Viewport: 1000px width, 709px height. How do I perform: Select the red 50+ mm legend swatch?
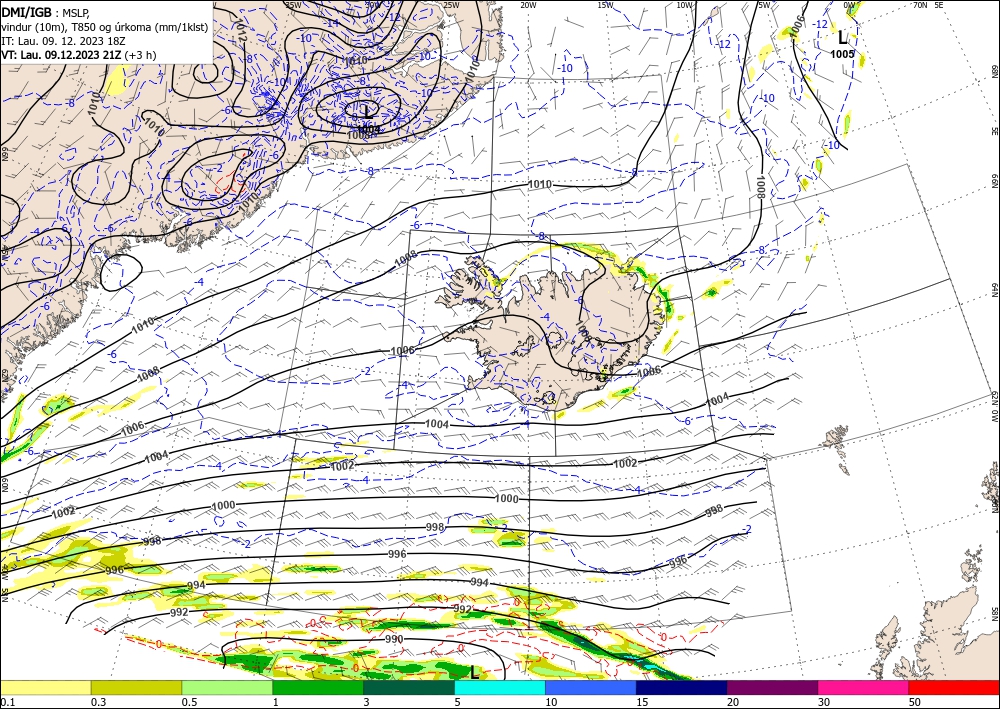tap(954, 687)
